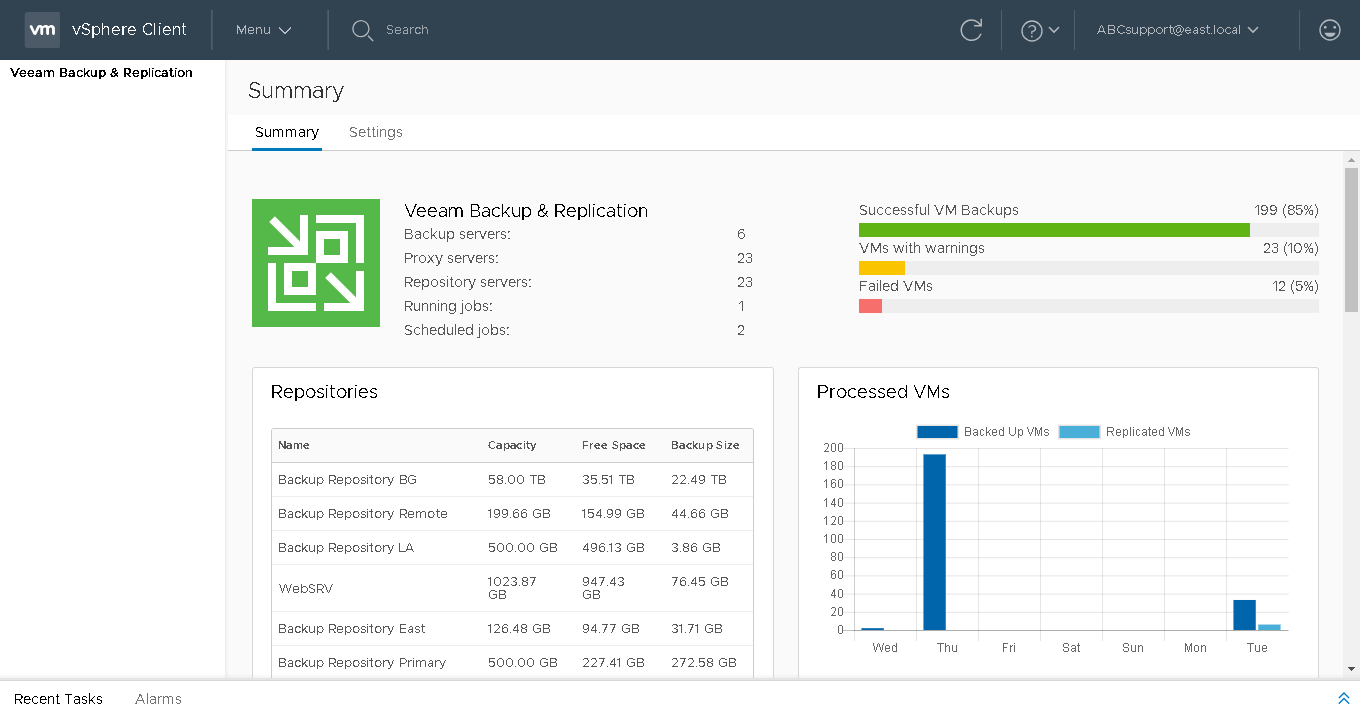This screenshot has width=1360, height=714.
Task: Click the Processed VMs heading
Action: click(883, 392)
